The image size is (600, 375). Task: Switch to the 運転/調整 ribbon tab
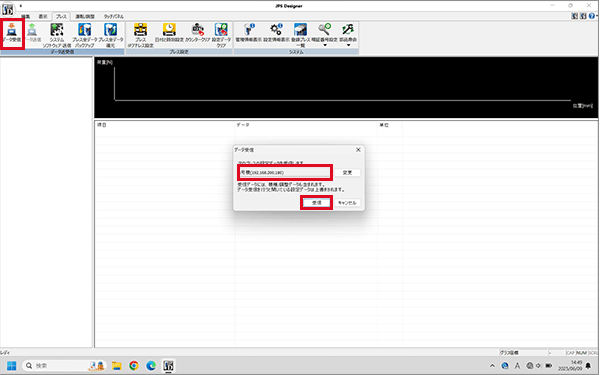click(85, 16)
